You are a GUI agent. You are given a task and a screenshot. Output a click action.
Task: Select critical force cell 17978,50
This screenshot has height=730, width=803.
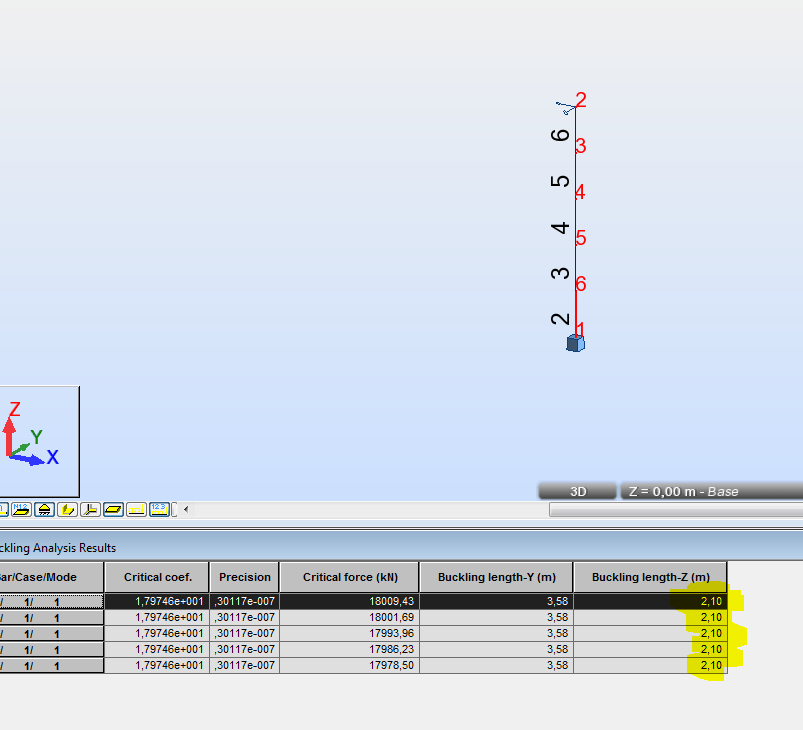click(x=350, y=665)
